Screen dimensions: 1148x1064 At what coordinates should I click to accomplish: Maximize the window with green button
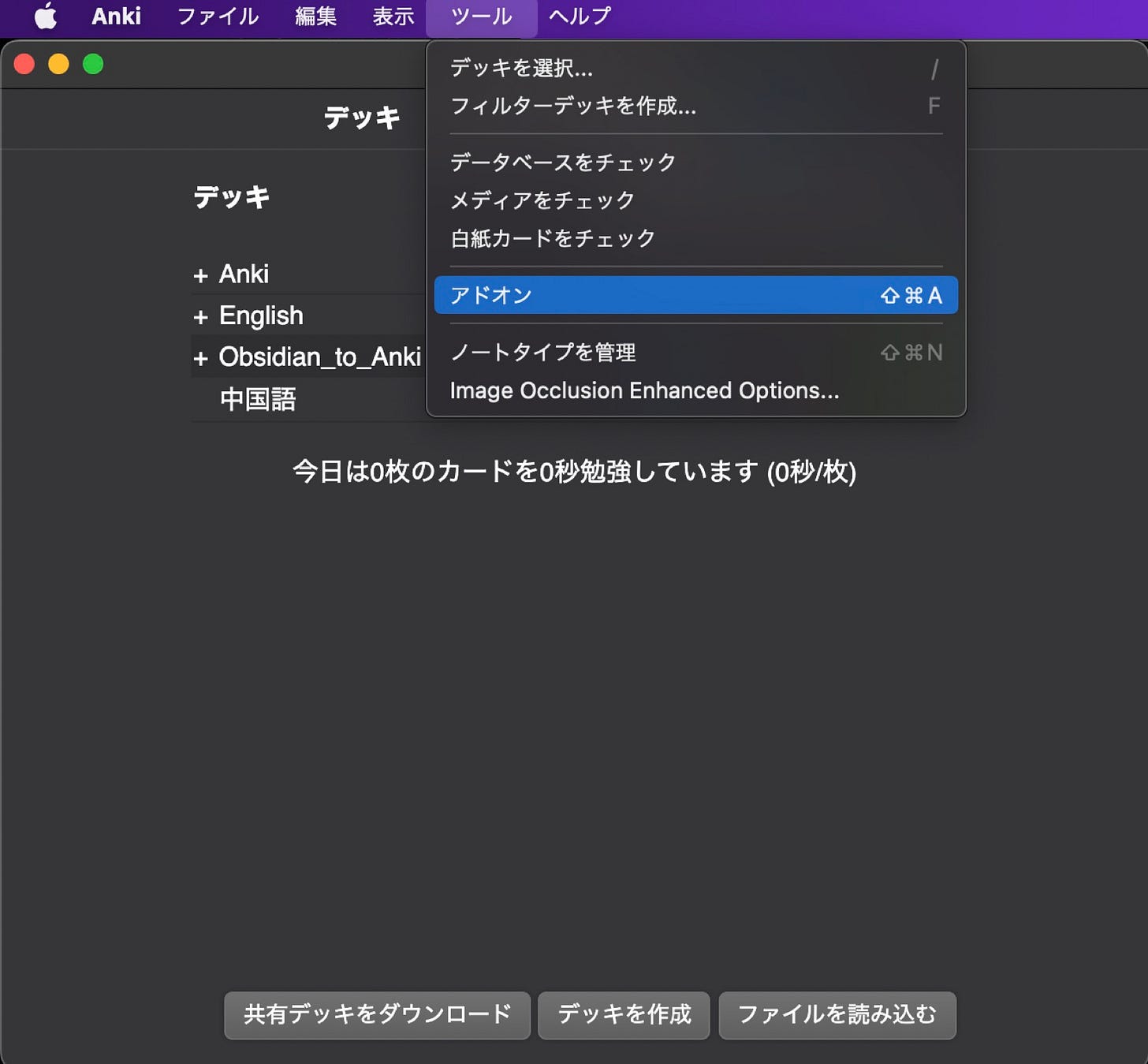[x=93, y=64]
